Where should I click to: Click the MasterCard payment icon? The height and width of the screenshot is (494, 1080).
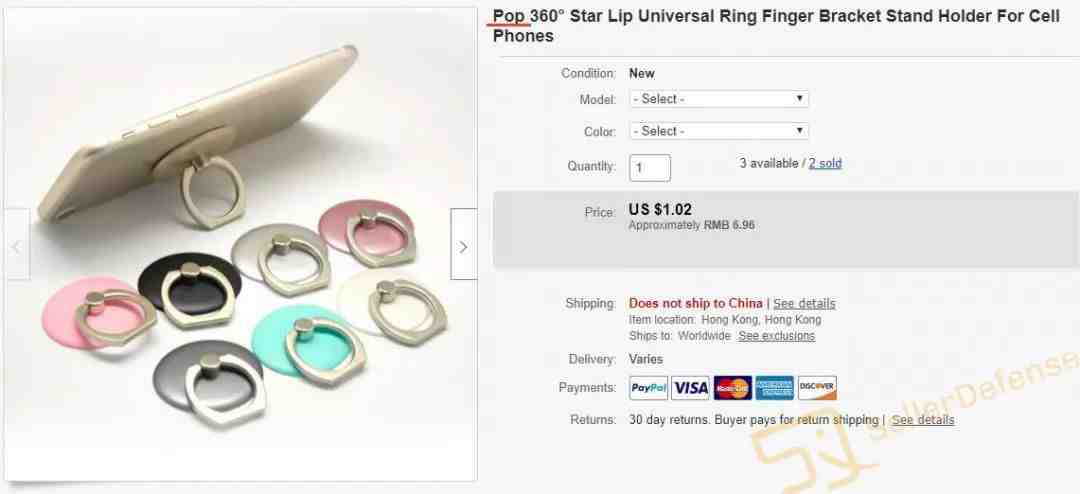pos(732,388)
